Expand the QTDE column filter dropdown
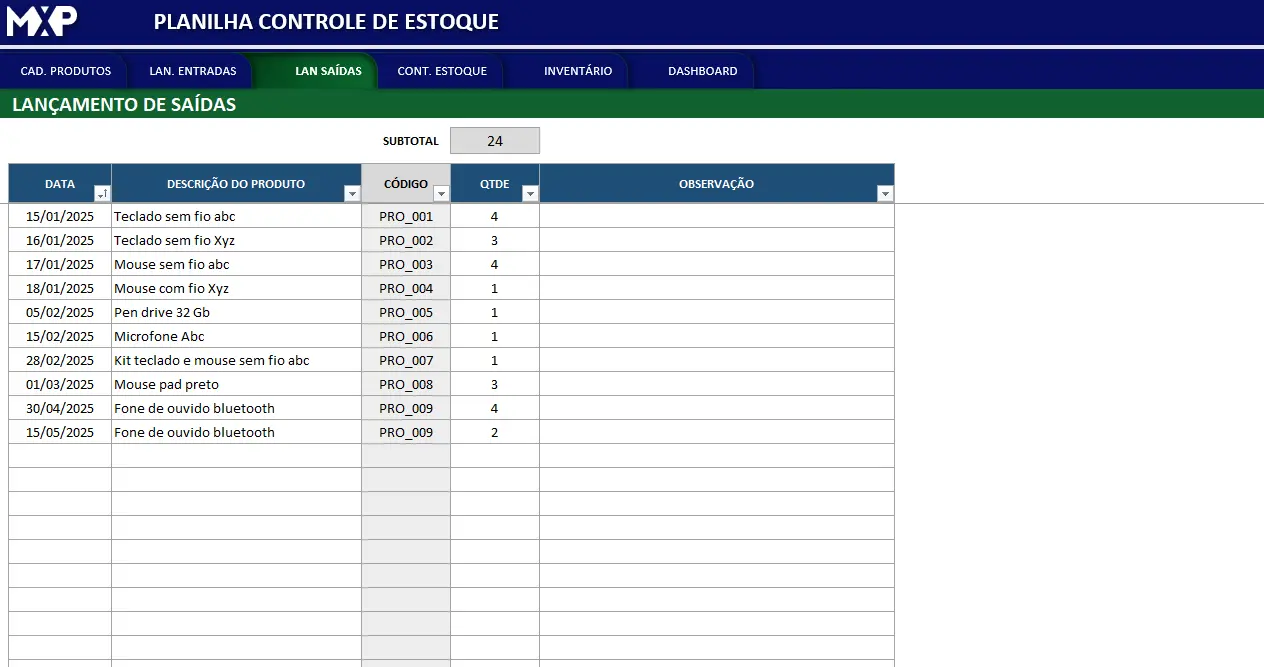This screenshot has height=667, width=1264. (530, 194)
